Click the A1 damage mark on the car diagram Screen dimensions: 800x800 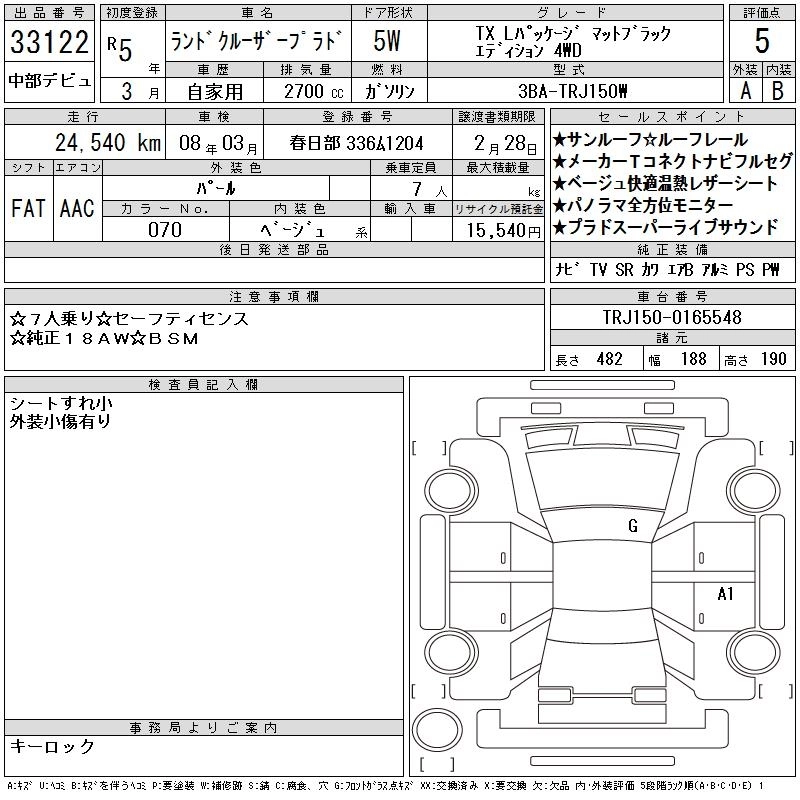click(x=726, y=594)
